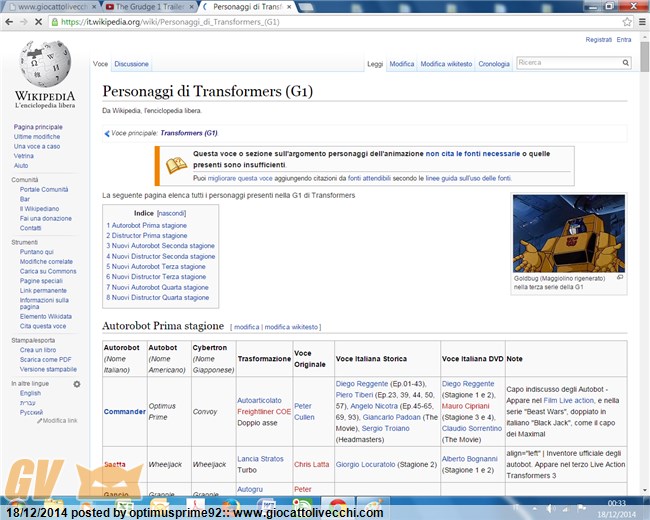Click the browser forward arrow

tap(24, 22)
